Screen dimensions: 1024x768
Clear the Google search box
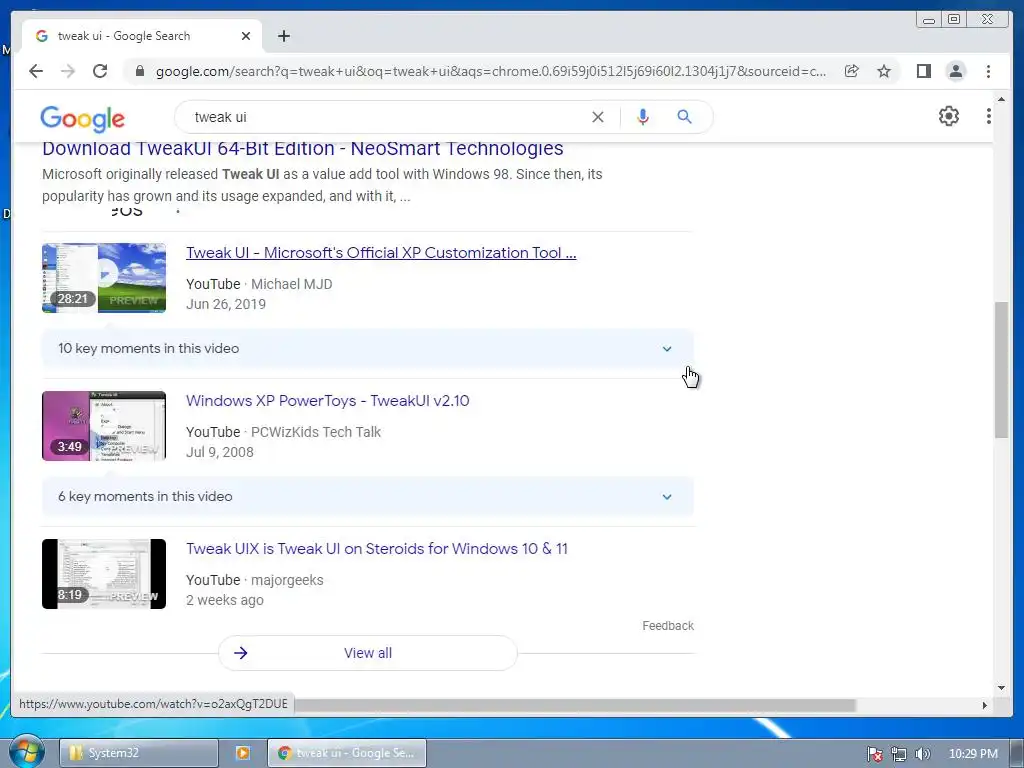pos(598,117)
